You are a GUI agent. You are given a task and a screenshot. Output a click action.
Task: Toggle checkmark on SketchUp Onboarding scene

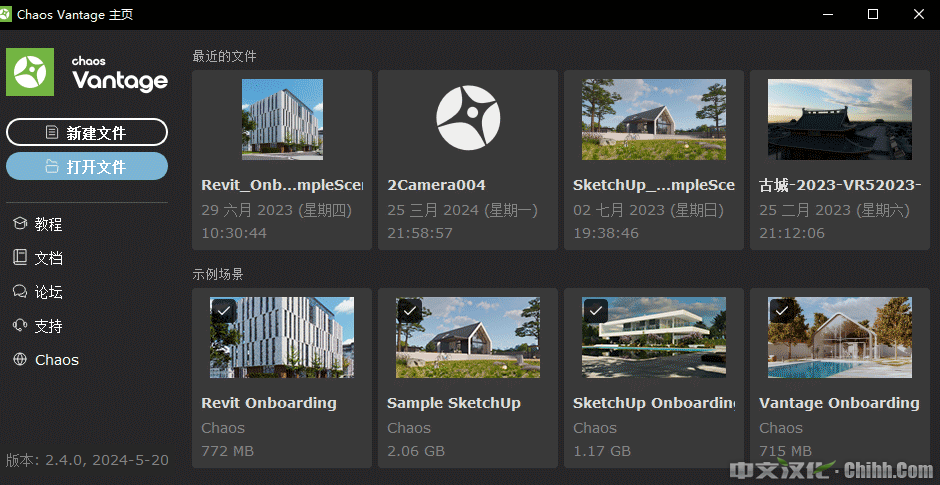pyautogui.click(x=596, y=310)
